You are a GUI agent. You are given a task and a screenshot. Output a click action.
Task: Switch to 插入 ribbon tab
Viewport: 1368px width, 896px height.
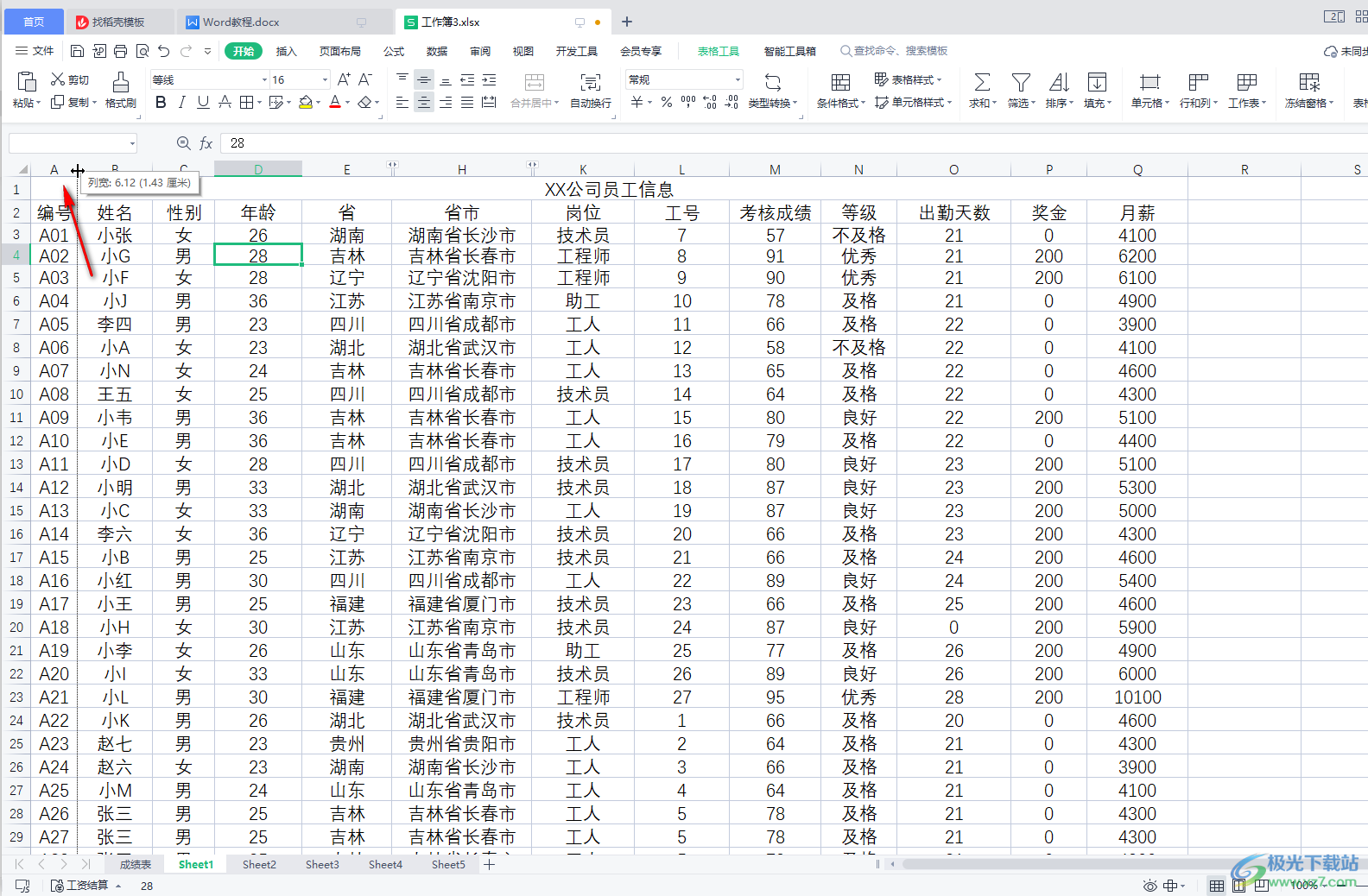tap(286, 51)
